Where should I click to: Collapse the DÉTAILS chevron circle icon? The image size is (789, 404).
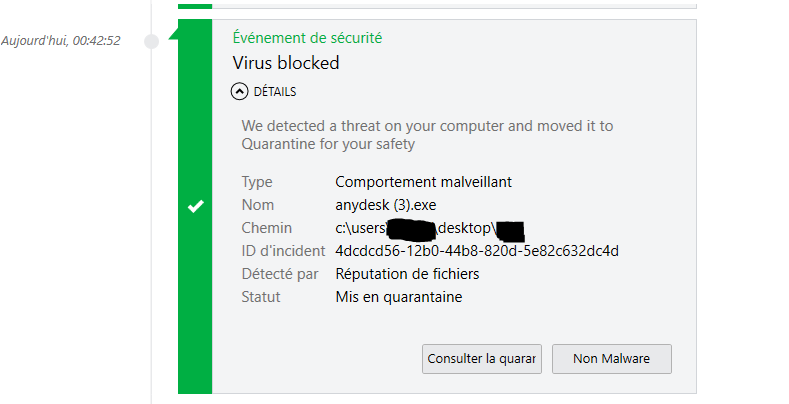[x=239, y=91]
